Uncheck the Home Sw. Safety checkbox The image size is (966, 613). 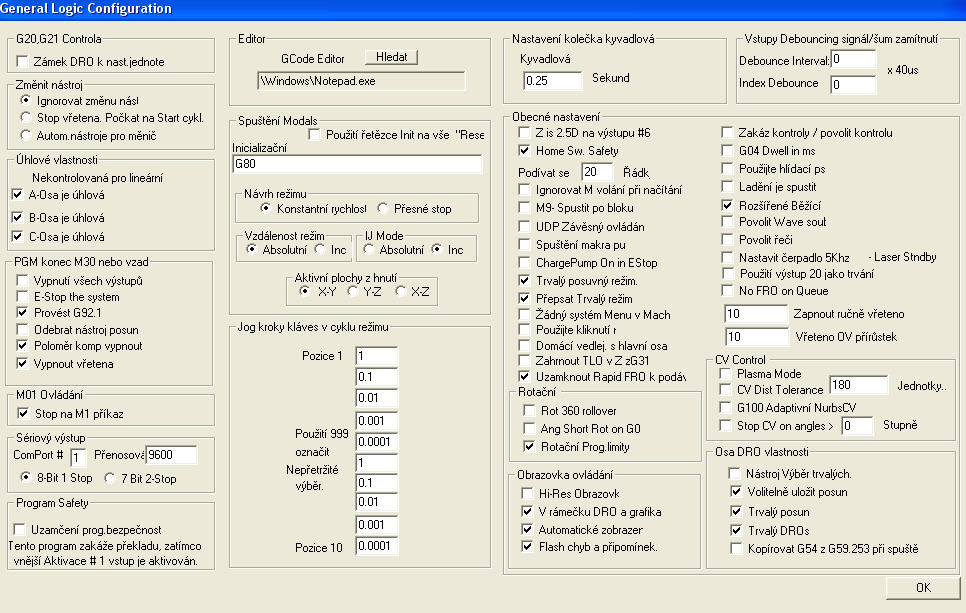pos(525,151)
